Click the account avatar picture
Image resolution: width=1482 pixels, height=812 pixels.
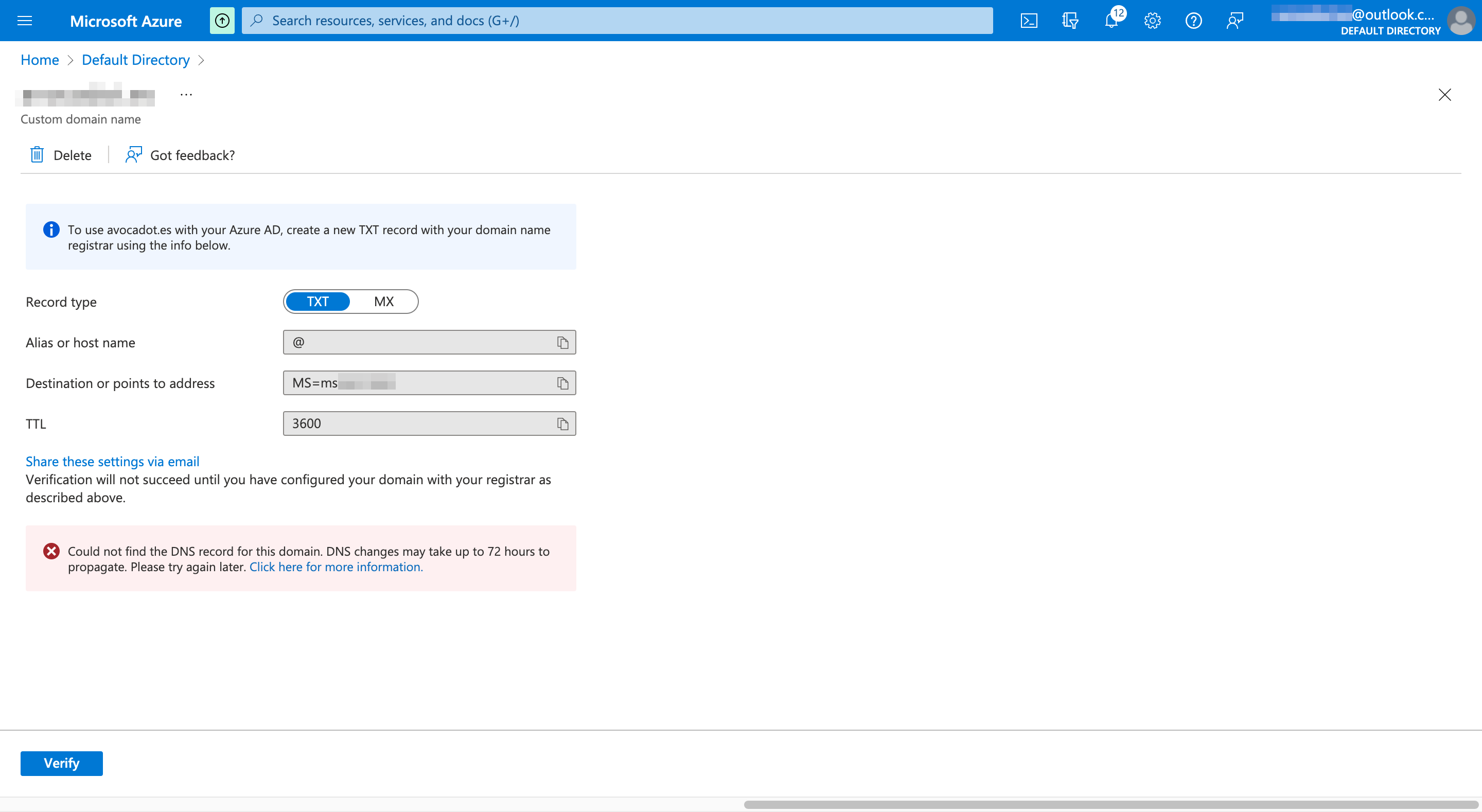point(1461,21)
